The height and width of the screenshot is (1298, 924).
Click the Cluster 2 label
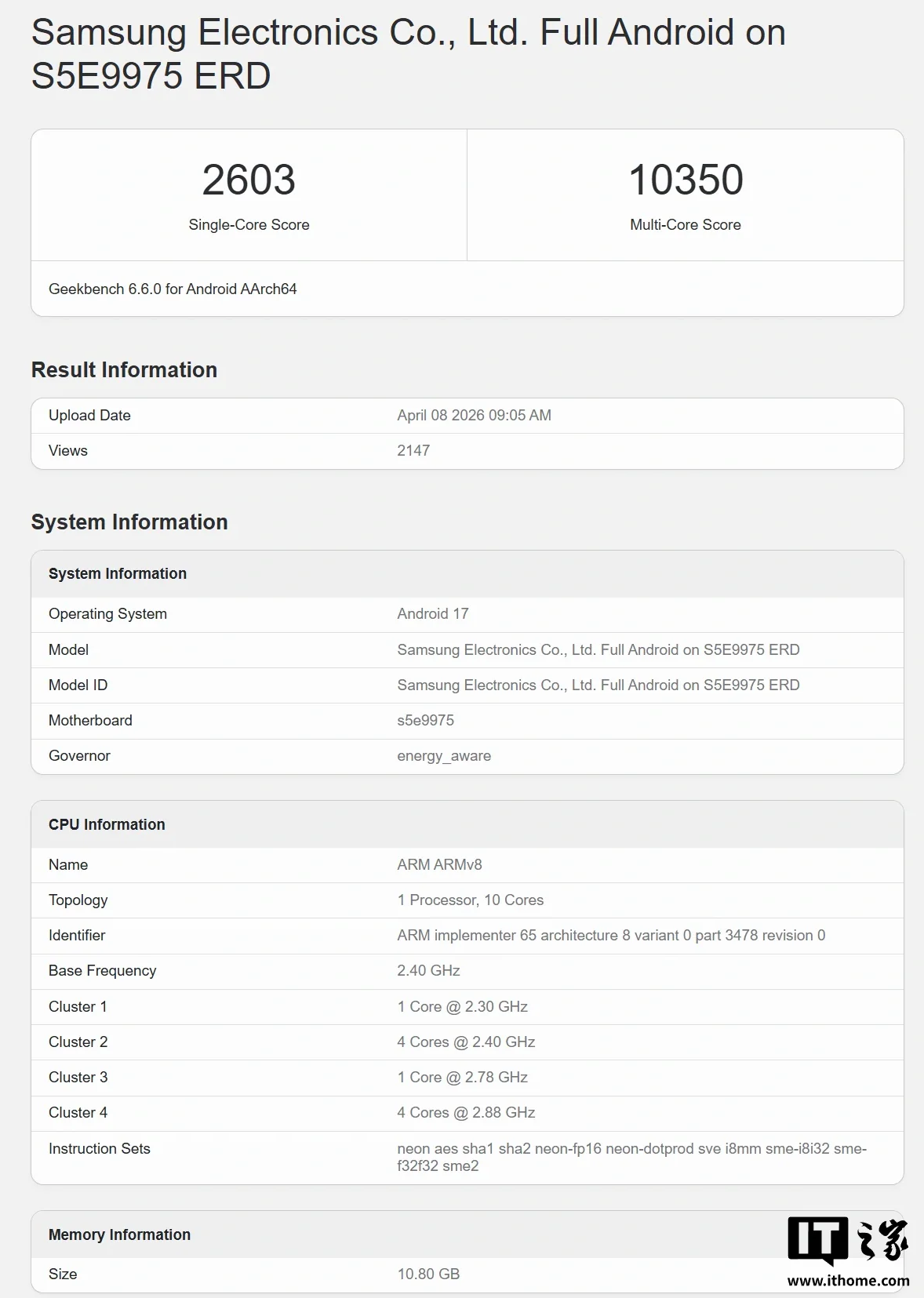[78, 1042]
